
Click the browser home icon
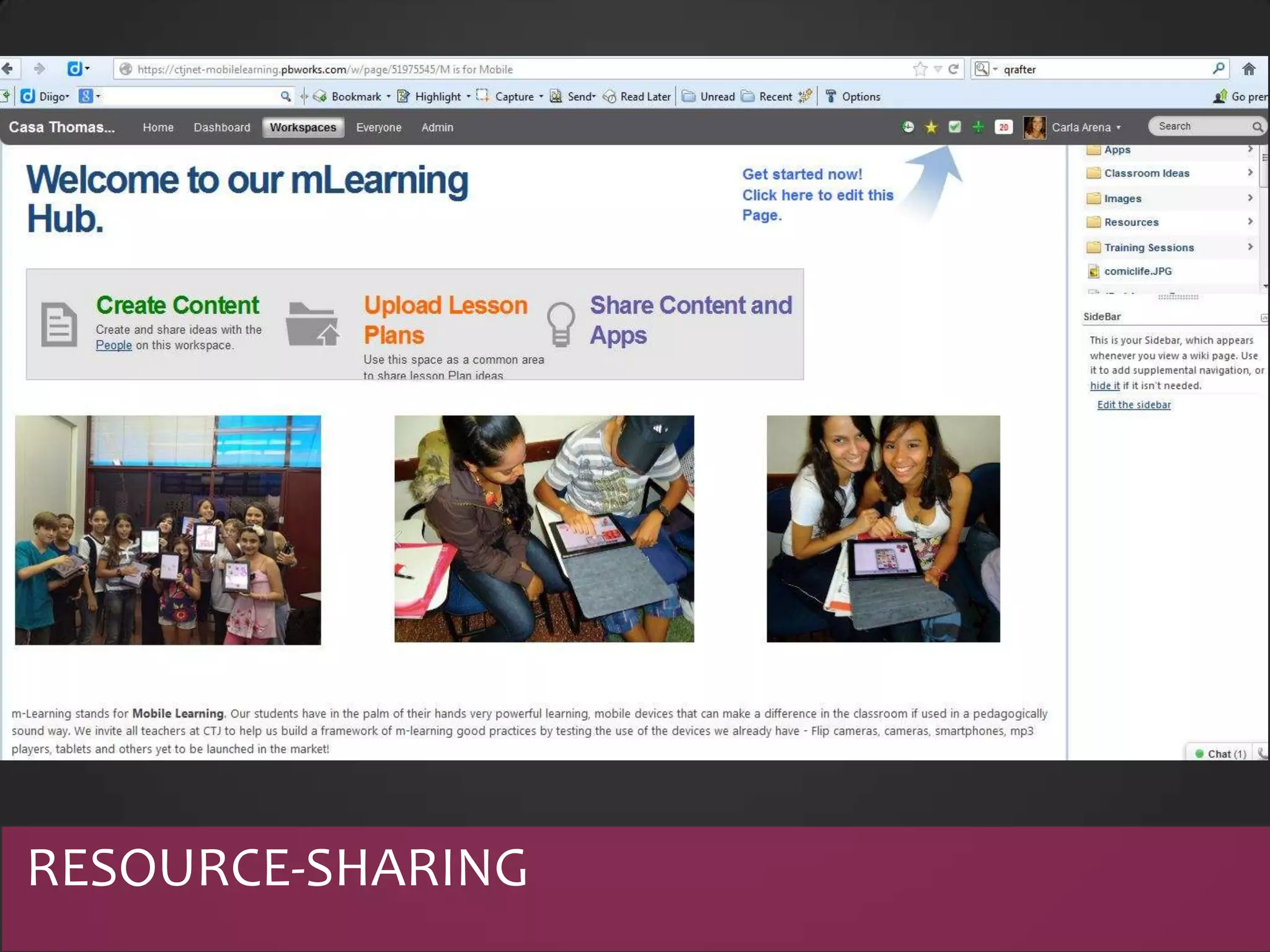click(1248, 69)
